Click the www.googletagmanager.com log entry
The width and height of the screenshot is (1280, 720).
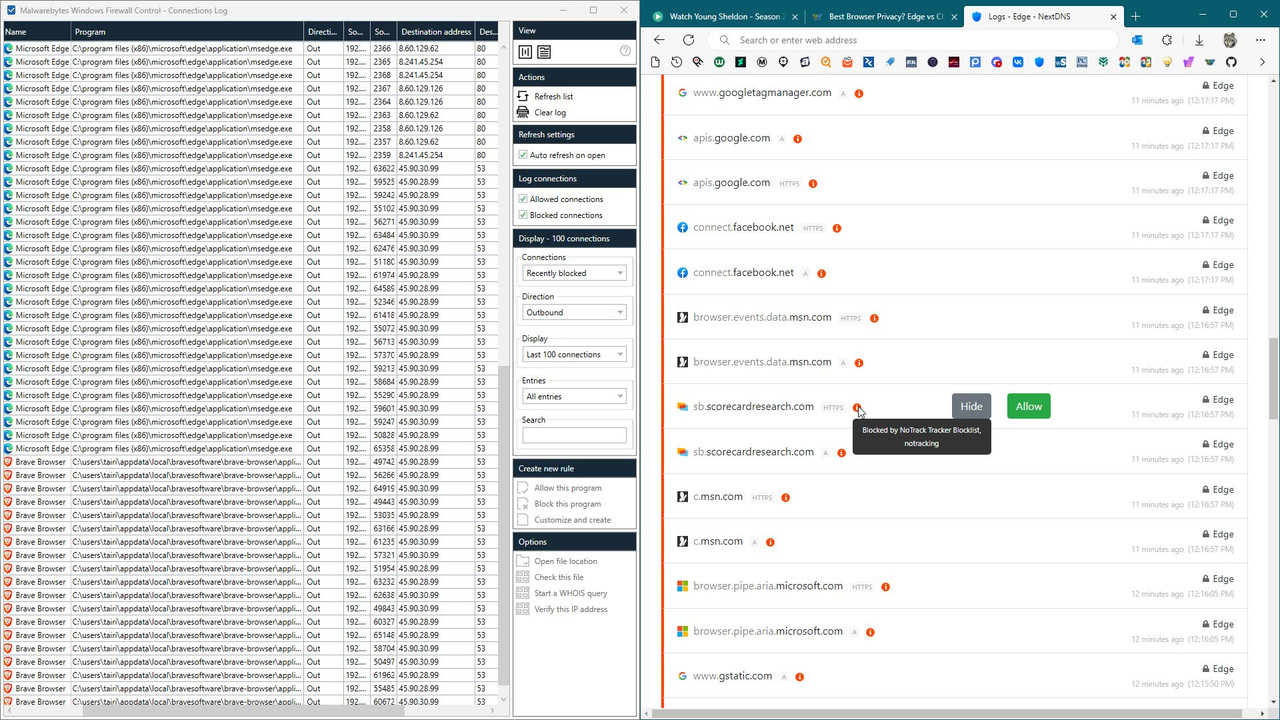[x=762, y=93]
